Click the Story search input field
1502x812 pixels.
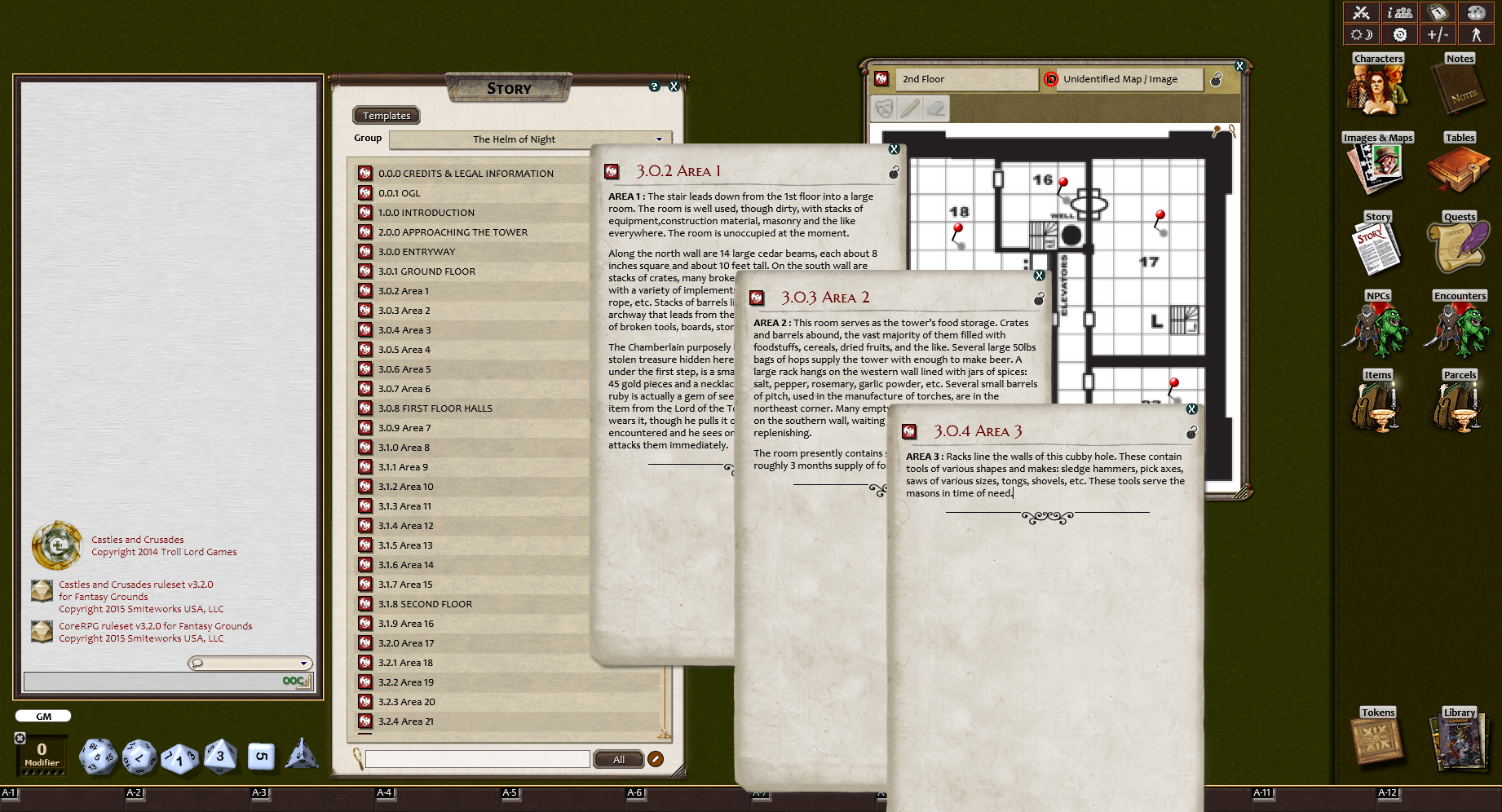pyautogui.click(x=477, y=760)
